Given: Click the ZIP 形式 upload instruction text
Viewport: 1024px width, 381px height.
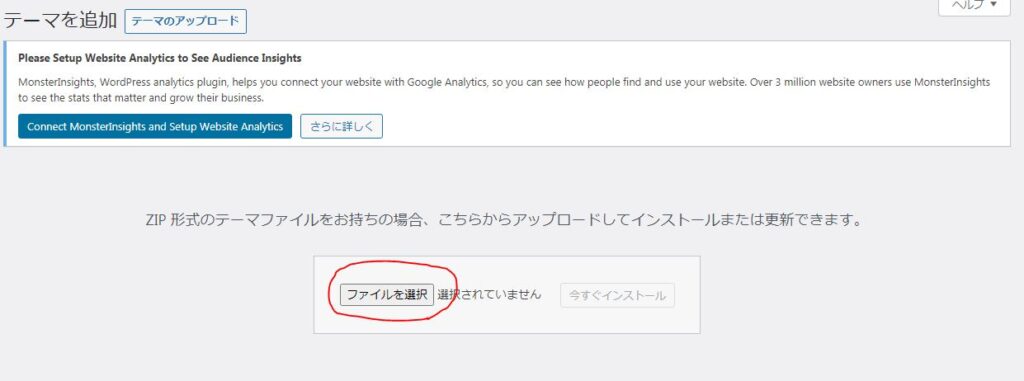Looking at the screenshot, I should [x=504, y=220].
